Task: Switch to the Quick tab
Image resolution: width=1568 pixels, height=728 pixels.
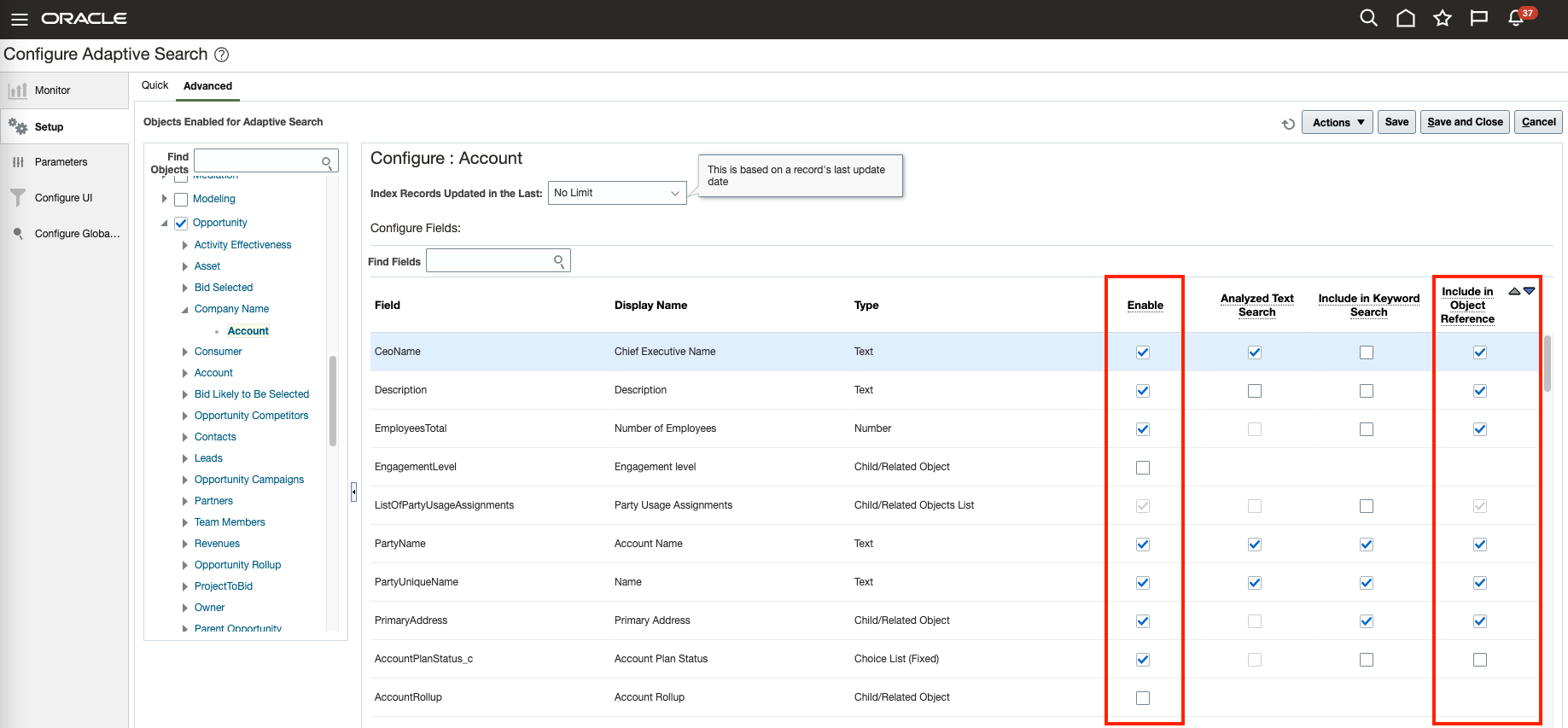Action: tap(154, 85)
